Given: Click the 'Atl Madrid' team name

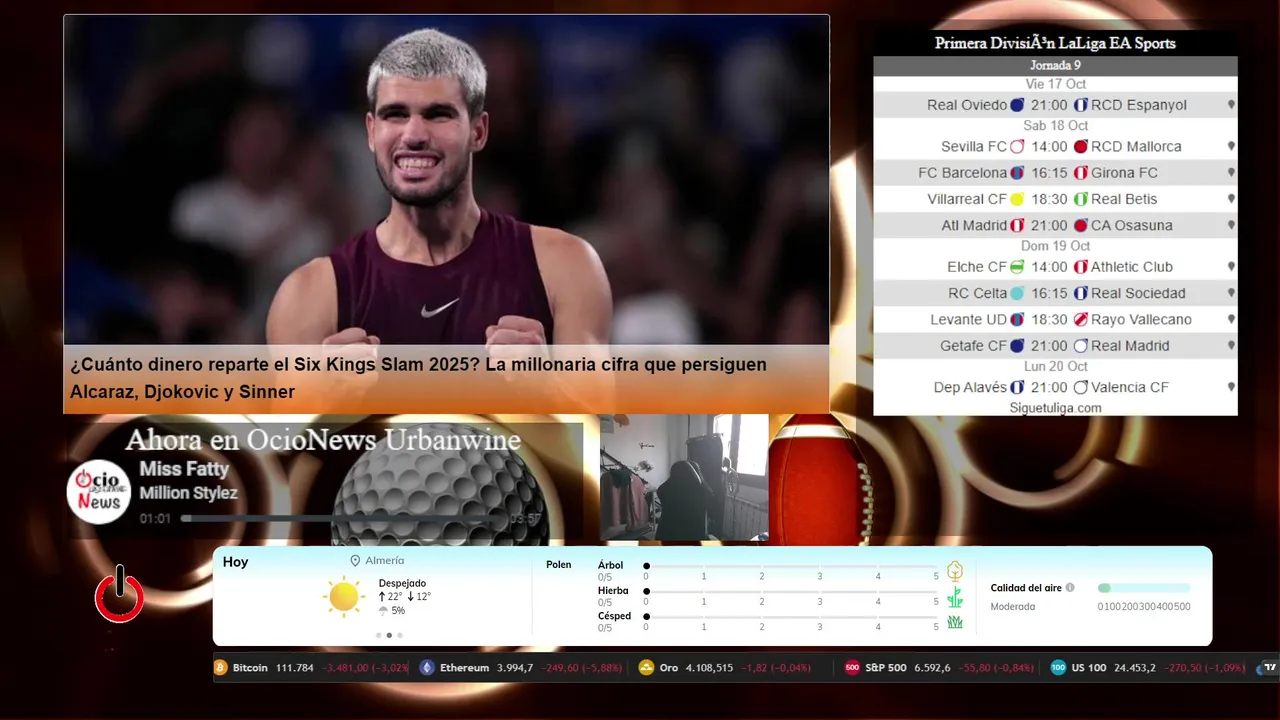Looking at the screenshot, I should coord(974,226).
